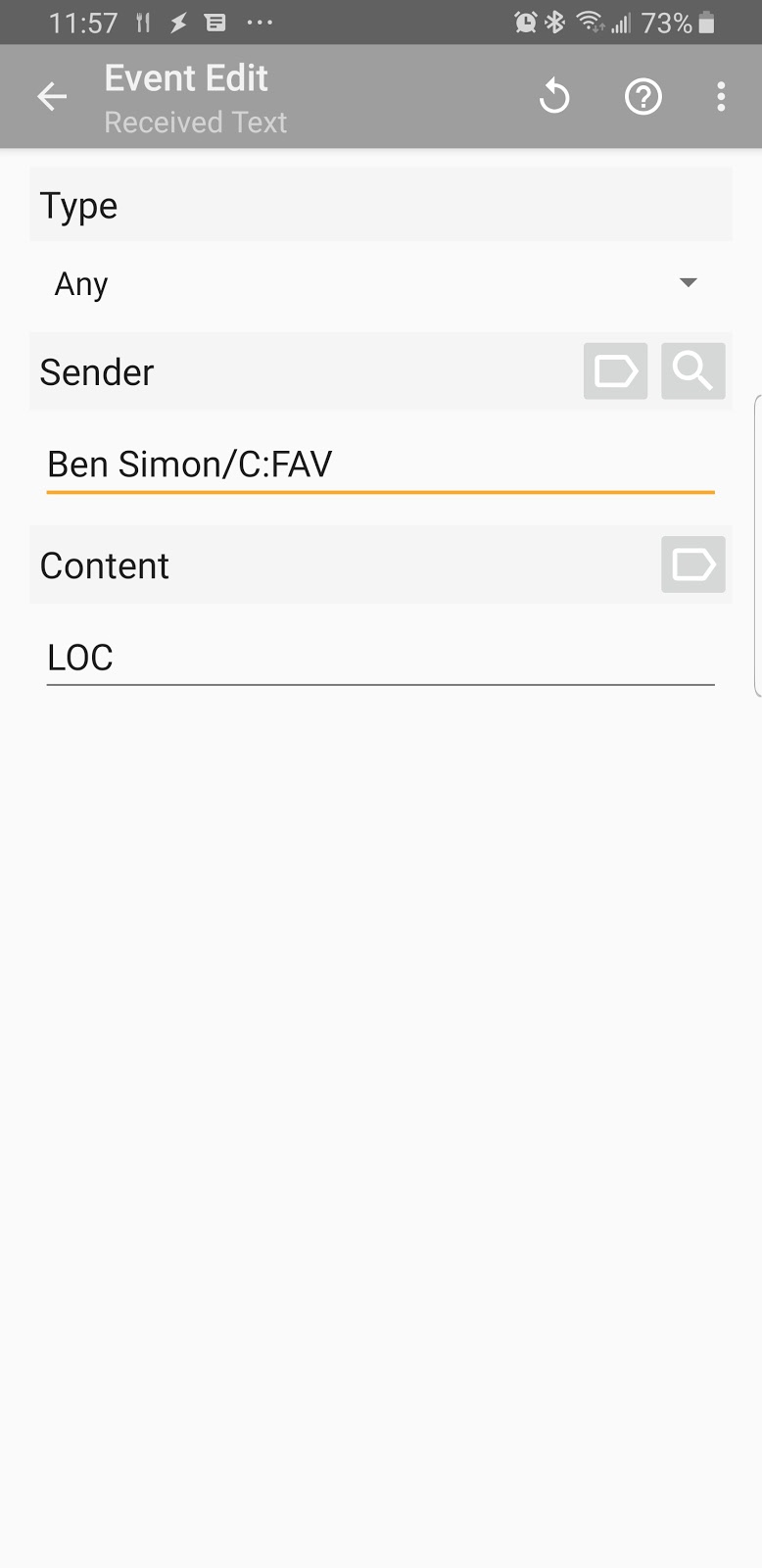
Task: Select the Event Edit title
Action: [x=185, y=77]
